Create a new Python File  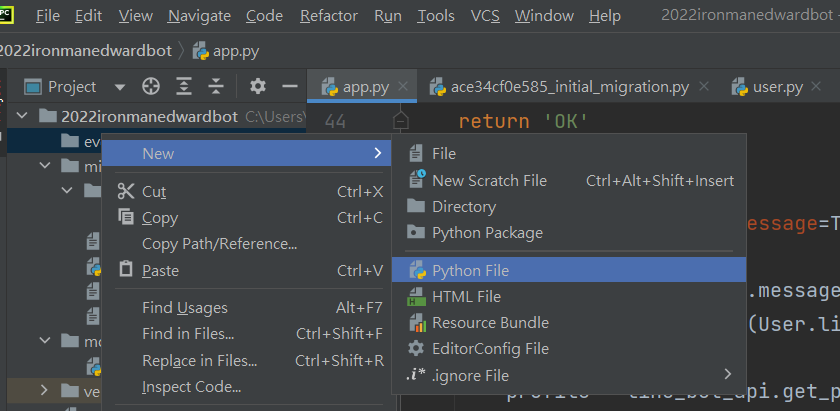(569, 270)
